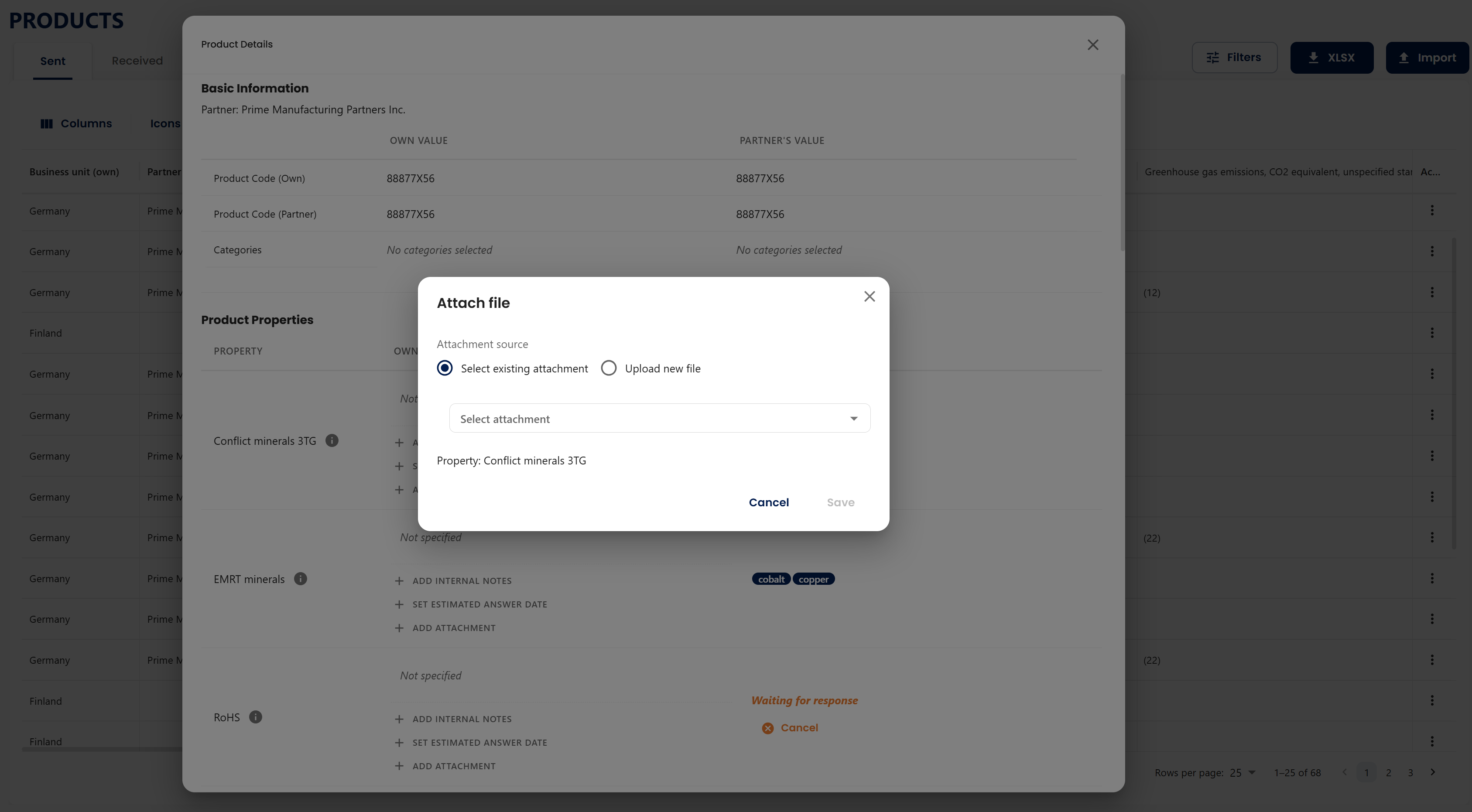Close the Attach file dialog
The height and width of the screenshot is (812, 1472).
point(869,297)
